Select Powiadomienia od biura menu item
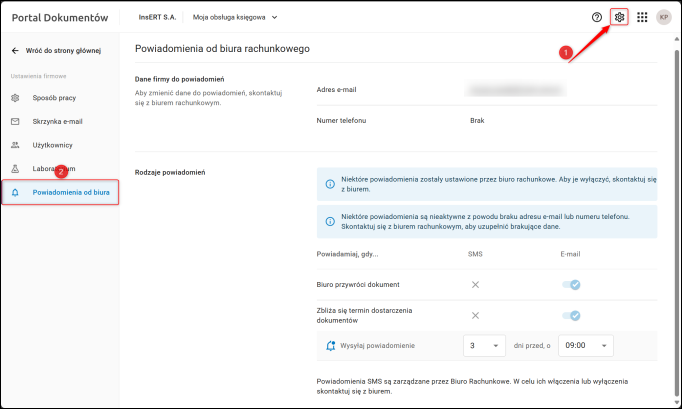This screenshot has width=682, height=409. click(x=70, y=192)
